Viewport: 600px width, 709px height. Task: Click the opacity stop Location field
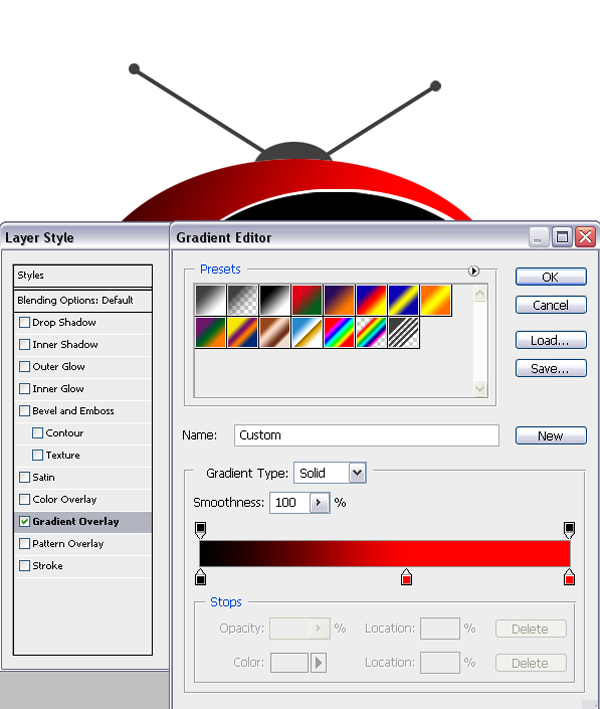pyautogui.click(x=440, y=629)
